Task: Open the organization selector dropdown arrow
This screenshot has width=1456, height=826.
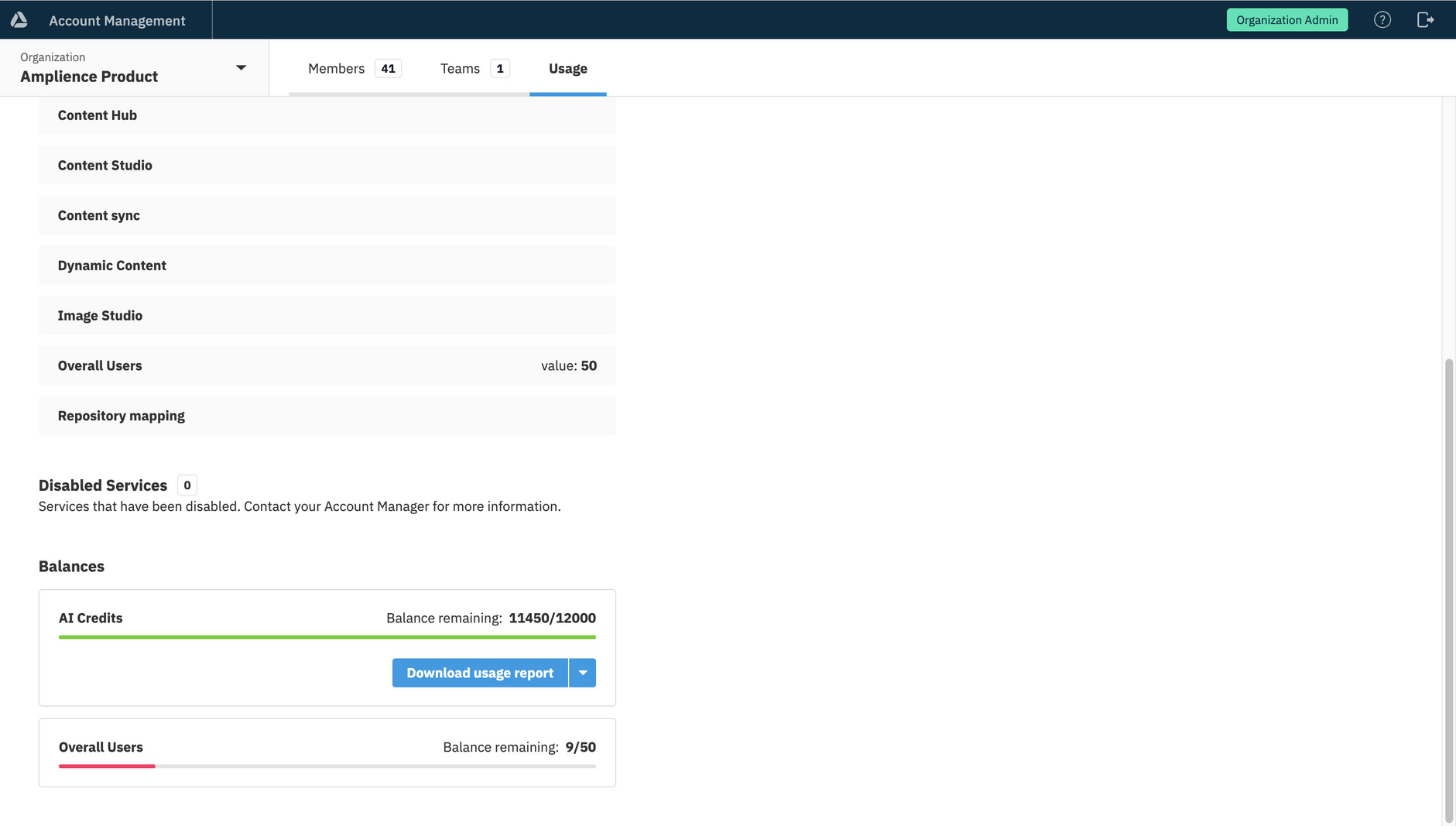Action: point(241,68)
